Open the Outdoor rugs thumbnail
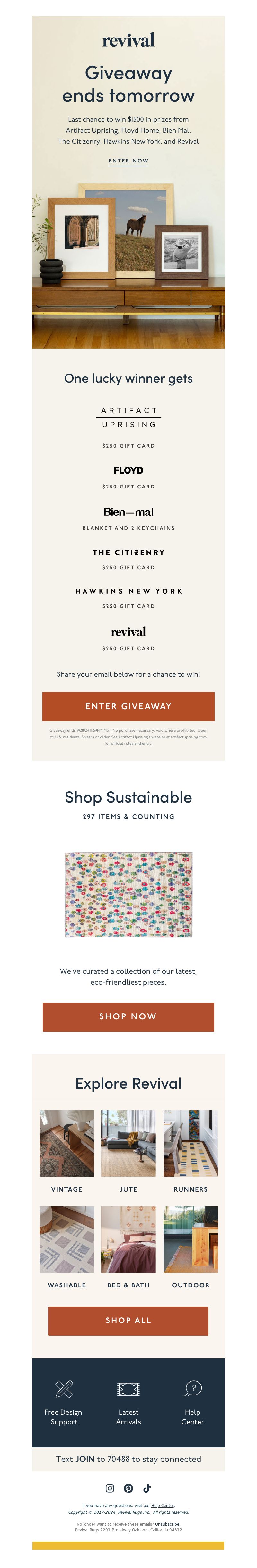Viewport: 257px width, 1568px height. click(191, 1239)
